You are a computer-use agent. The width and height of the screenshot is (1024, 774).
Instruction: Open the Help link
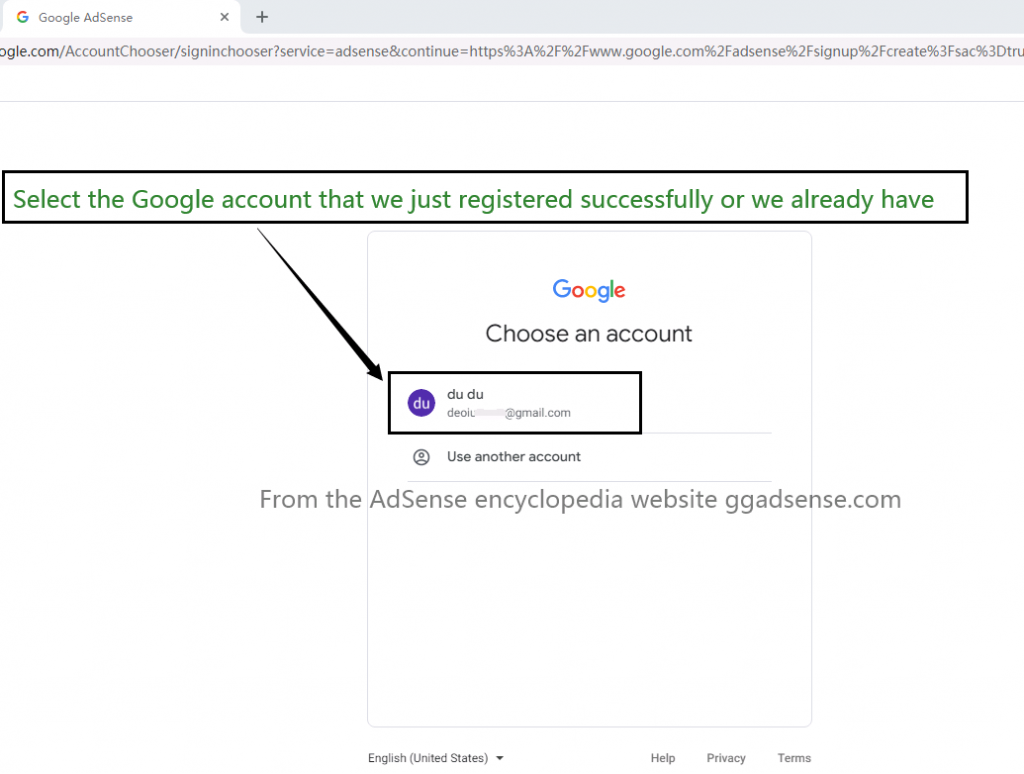point(662,758)
